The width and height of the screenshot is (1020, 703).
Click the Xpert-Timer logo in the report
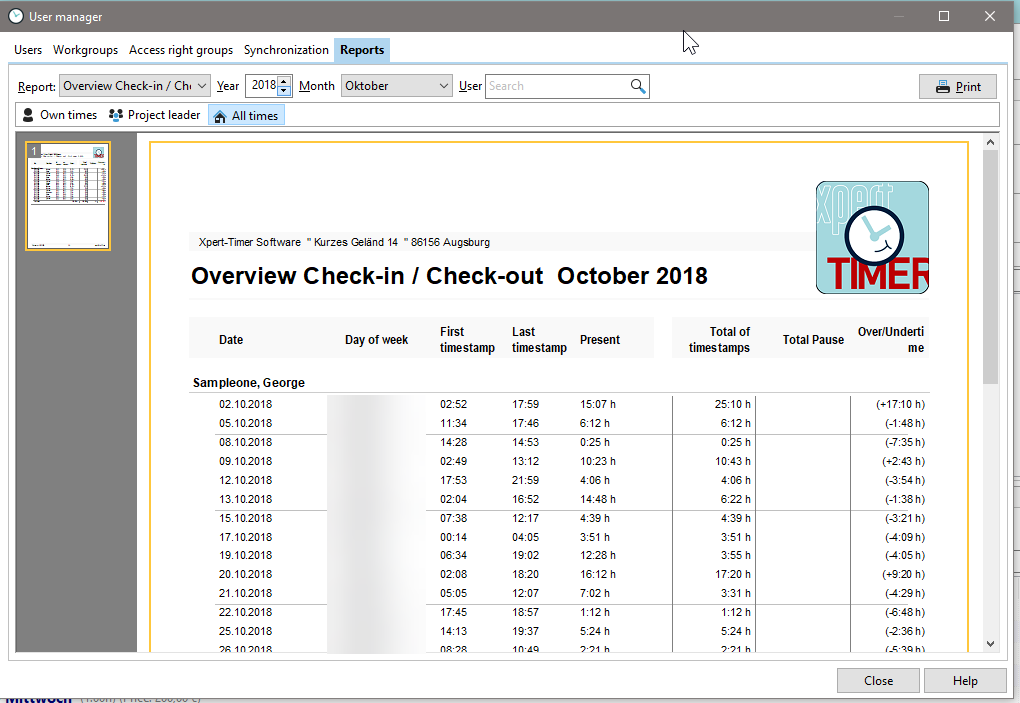click(x=871, y=237)
